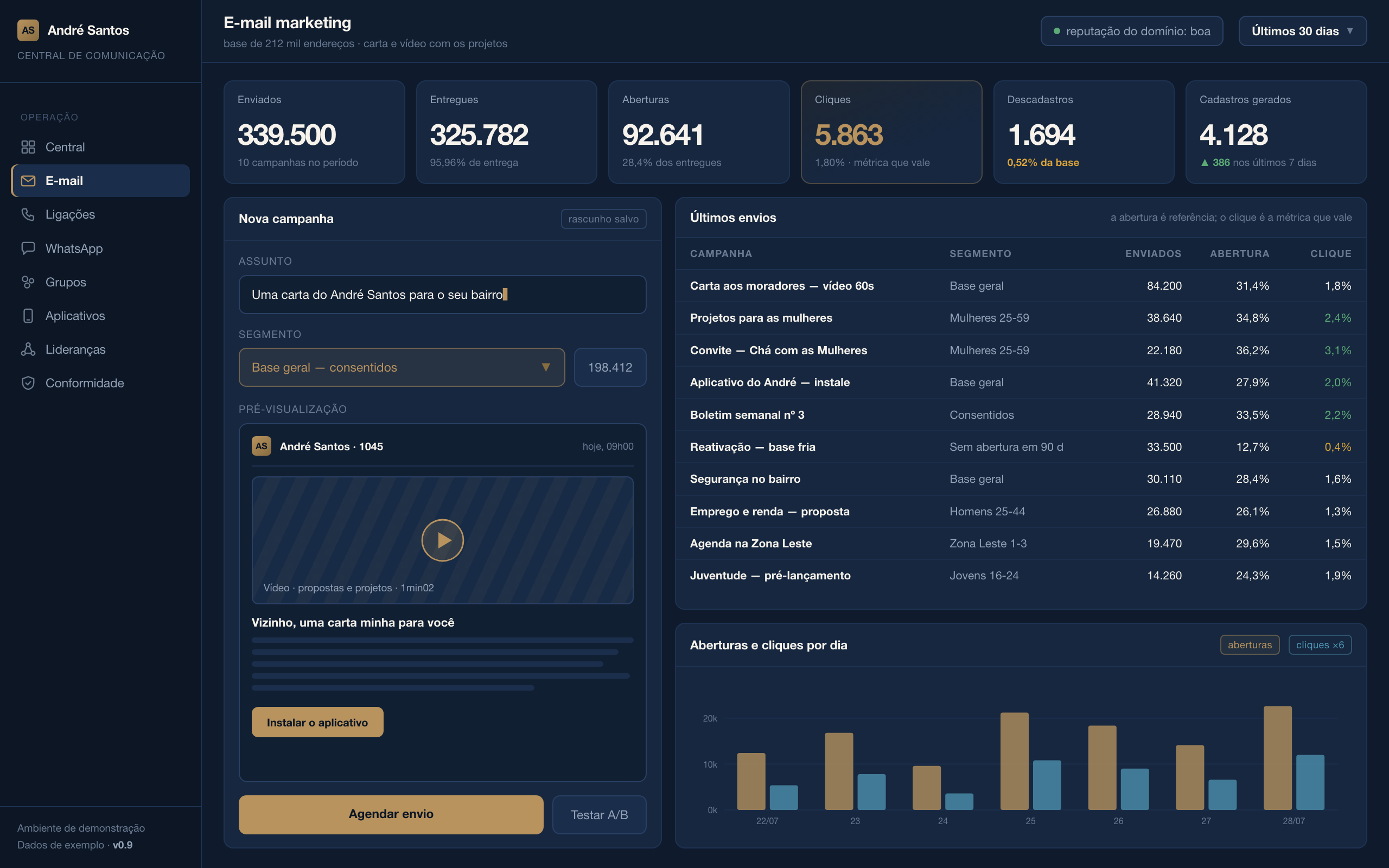Click the arrow on the segment selector
This screenshot has width=1389, height=868.
click(x=546, y=367)
